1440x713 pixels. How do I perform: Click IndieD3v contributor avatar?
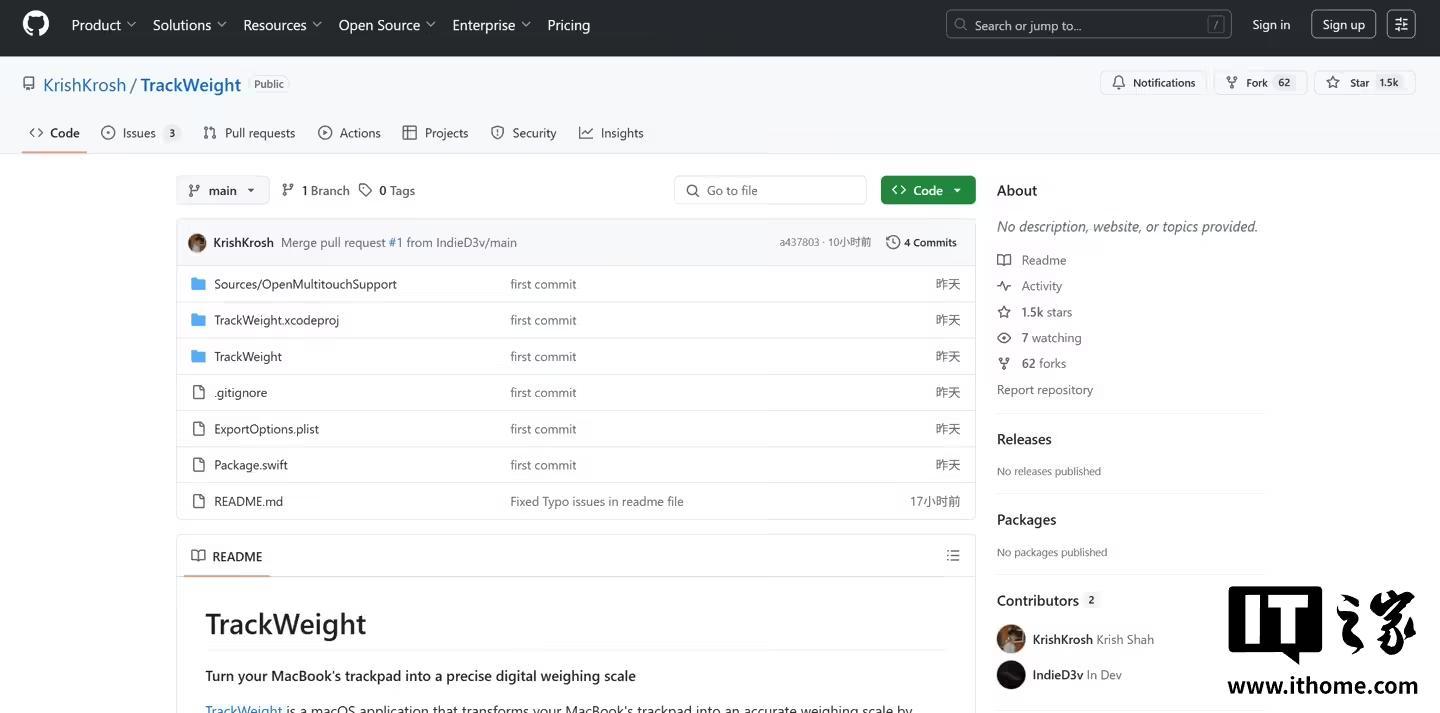1011,675
